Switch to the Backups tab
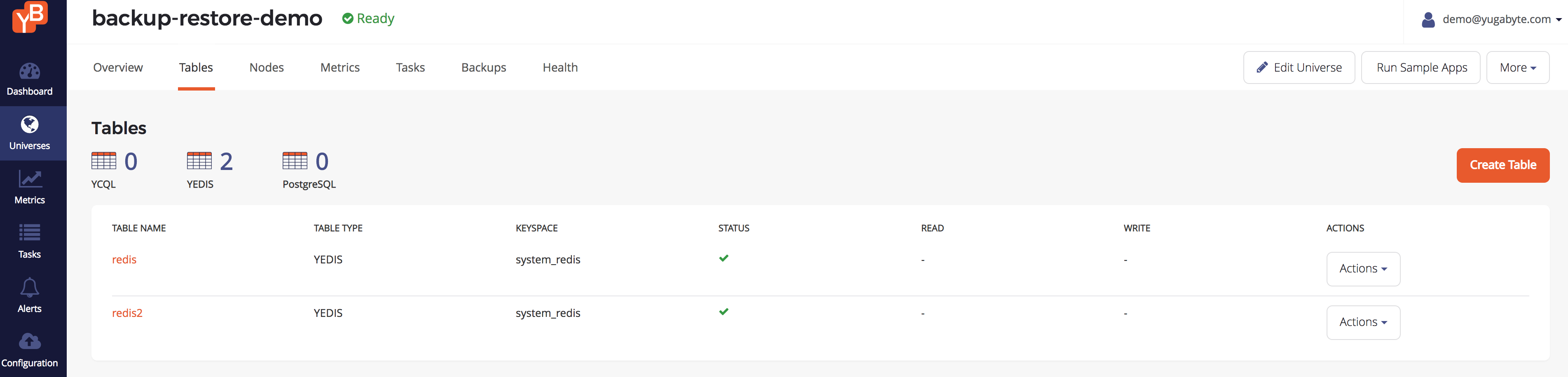The image size is (1568, 377). tap(483, 67)
